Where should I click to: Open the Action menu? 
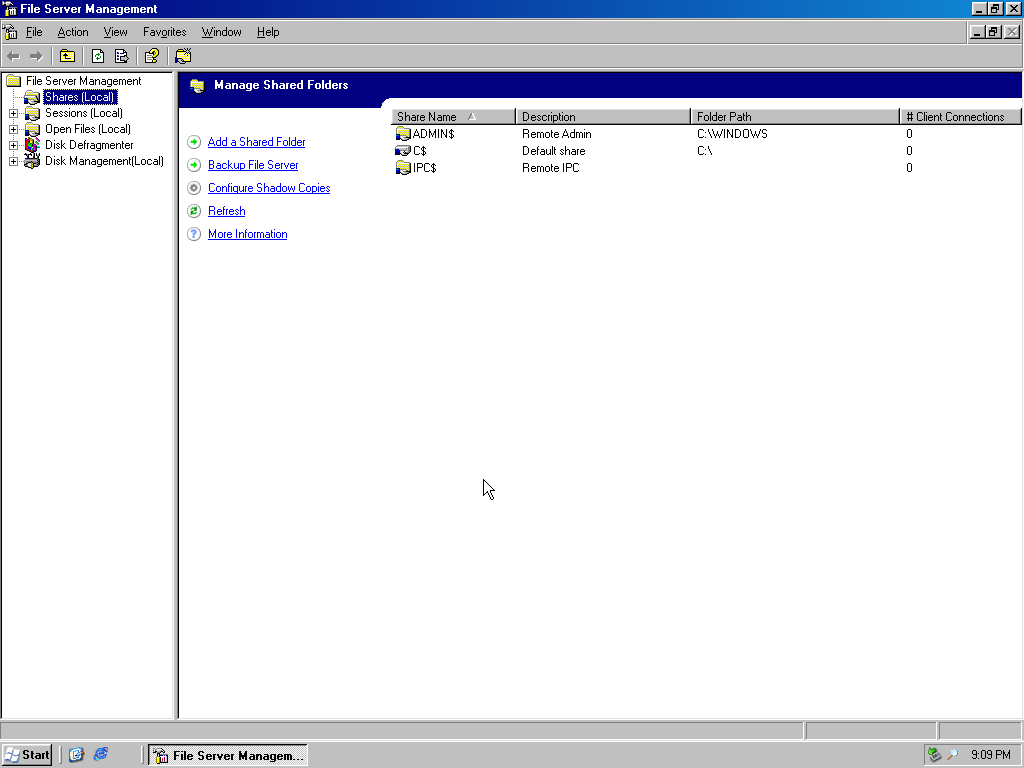[x=73, y=32]
